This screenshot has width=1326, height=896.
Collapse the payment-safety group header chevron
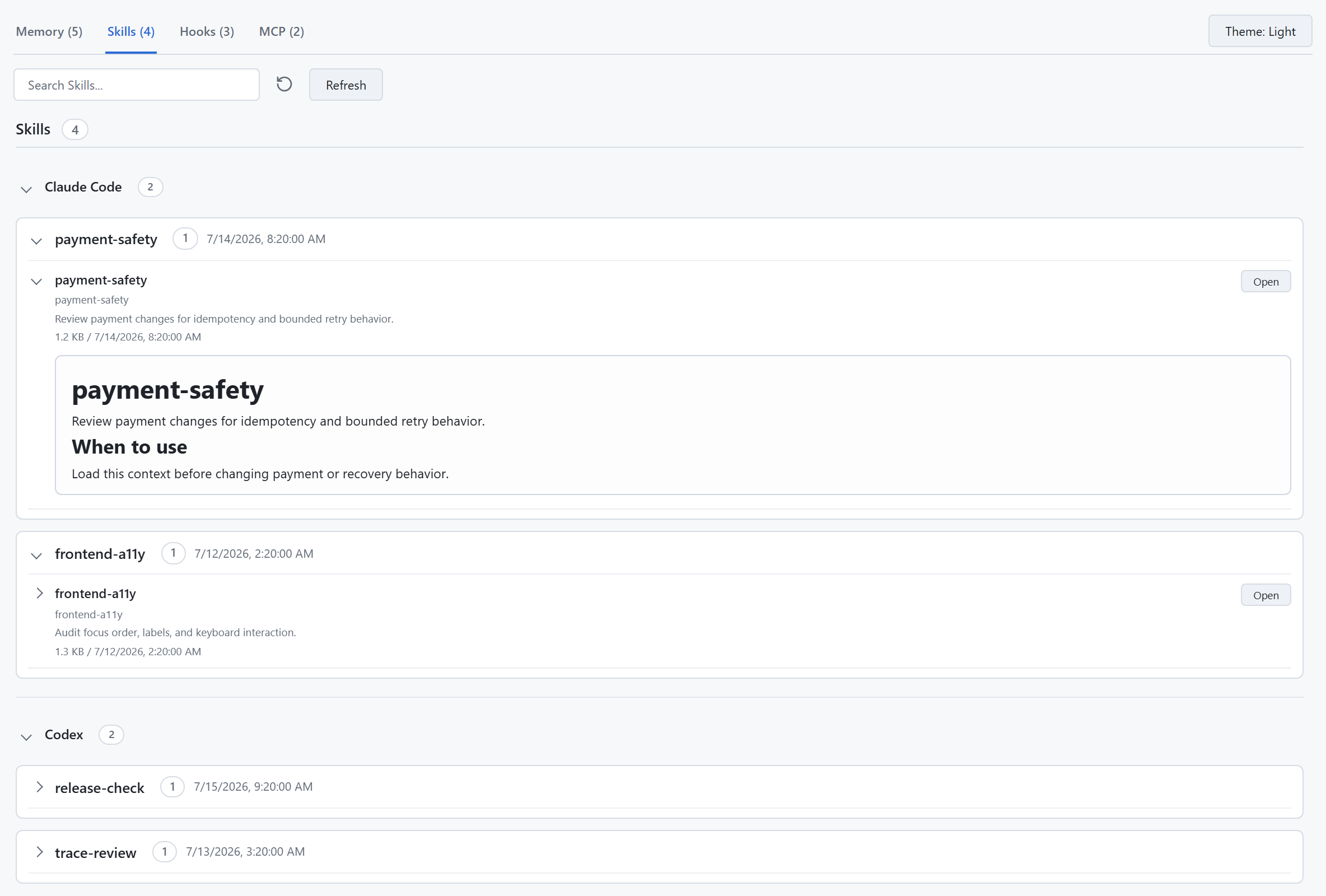(x=36, y=241)
